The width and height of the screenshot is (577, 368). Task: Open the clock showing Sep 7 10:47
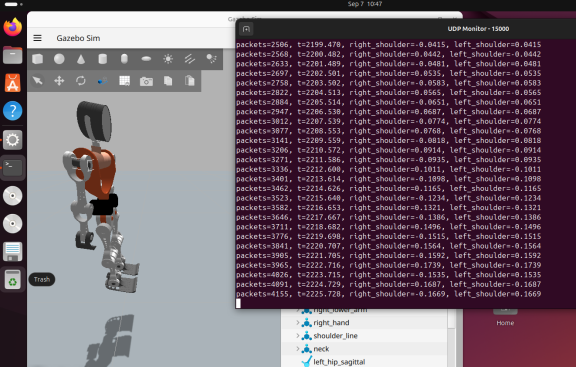365,4
